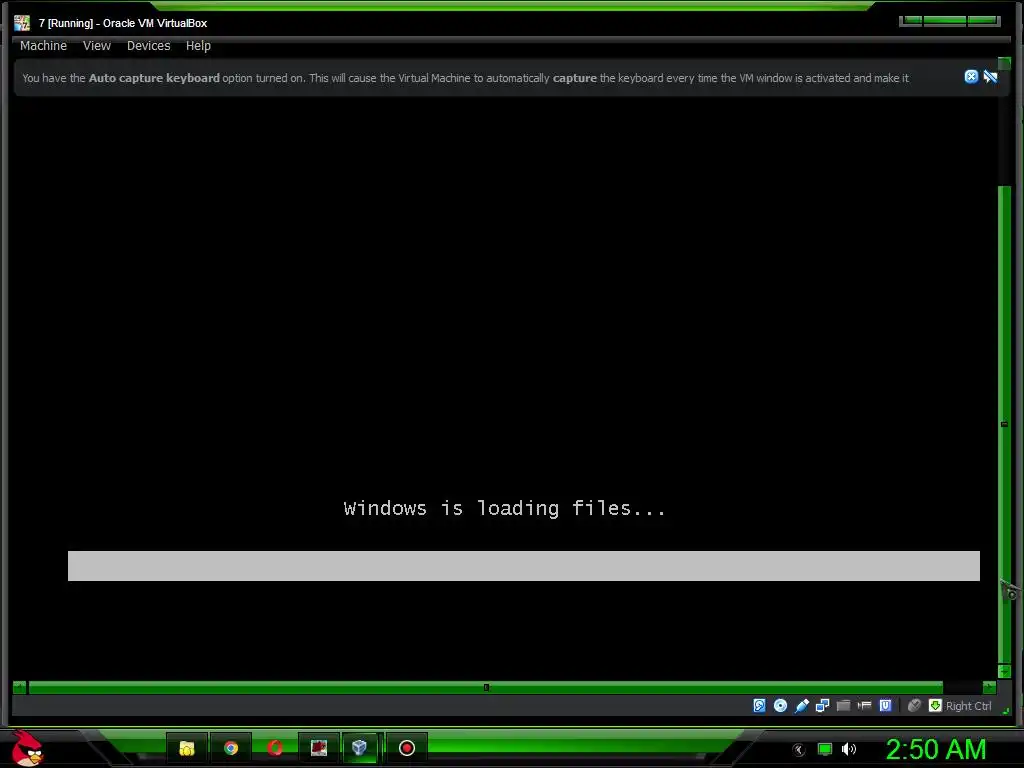Viewport: 1024px width, 768px height.
Task: Click the shared folders indicator icon
Action: click(x=843, y=705)
